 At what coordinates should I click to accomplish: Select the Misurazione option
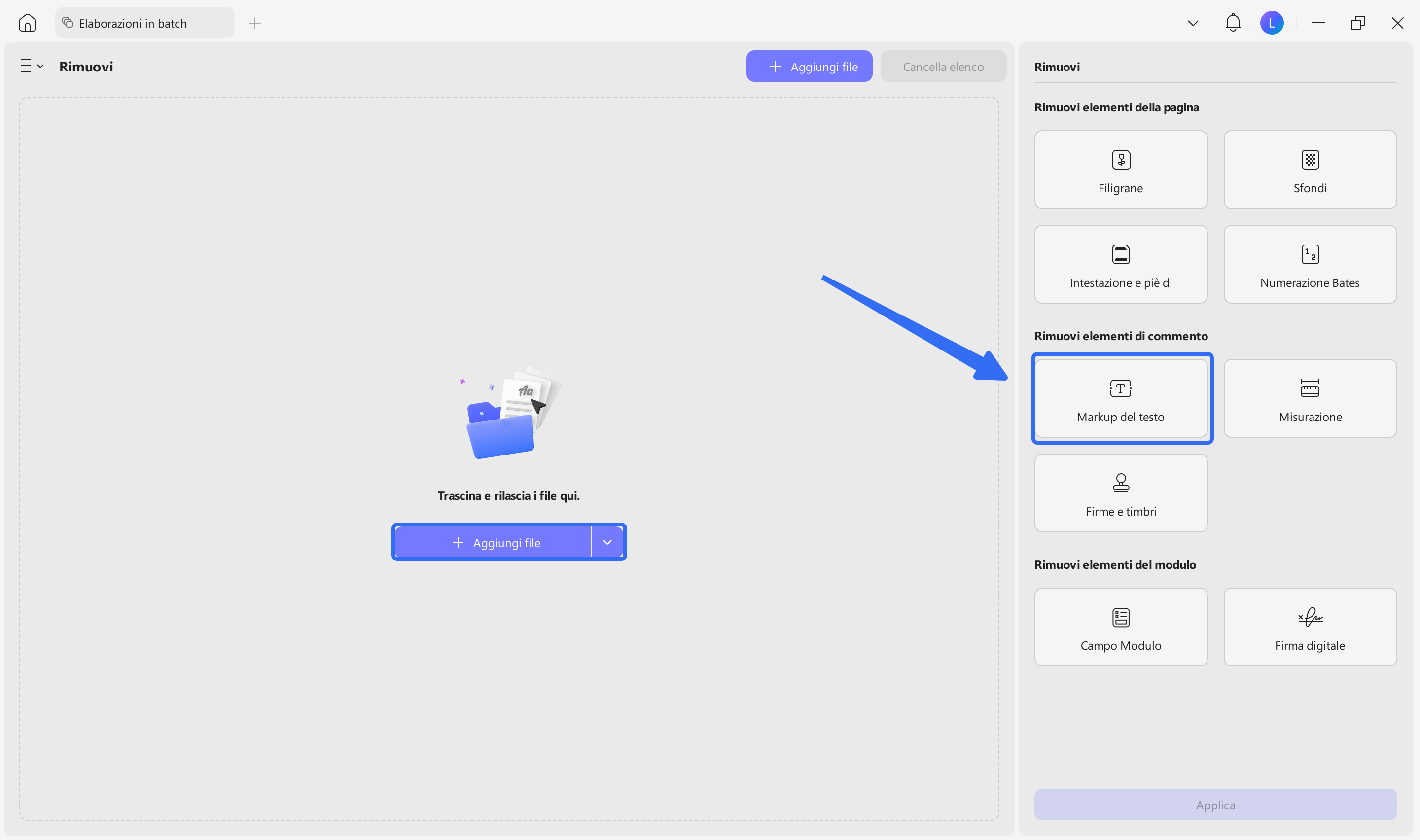point(1310,398)
